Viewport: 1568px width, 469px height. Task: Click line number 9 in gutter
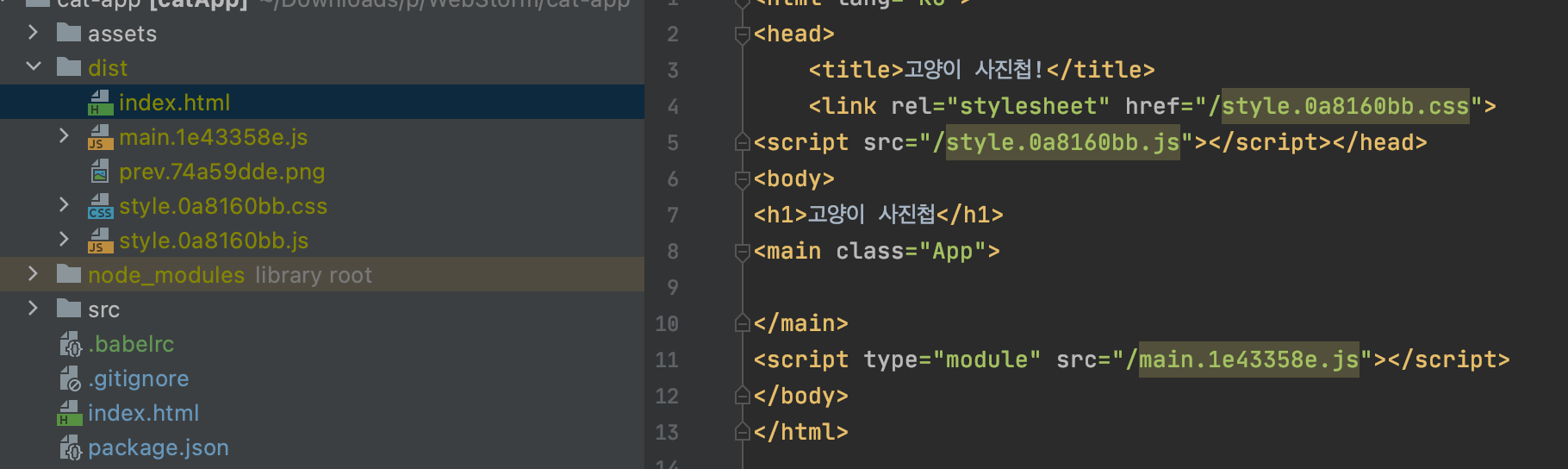[673, 288]
